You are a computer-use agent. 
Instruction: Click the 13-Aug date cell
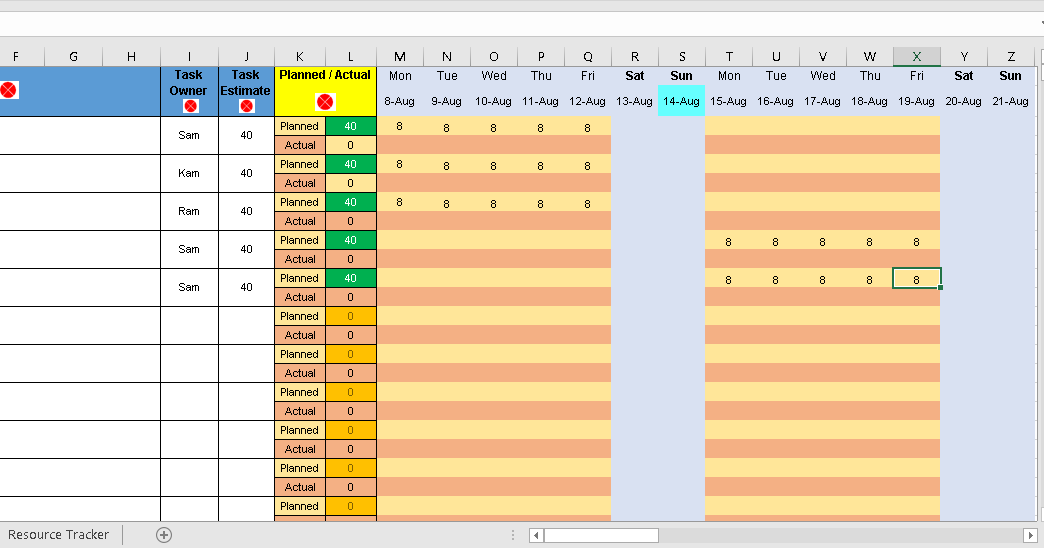pyautogui.click(x=635, y=101)
